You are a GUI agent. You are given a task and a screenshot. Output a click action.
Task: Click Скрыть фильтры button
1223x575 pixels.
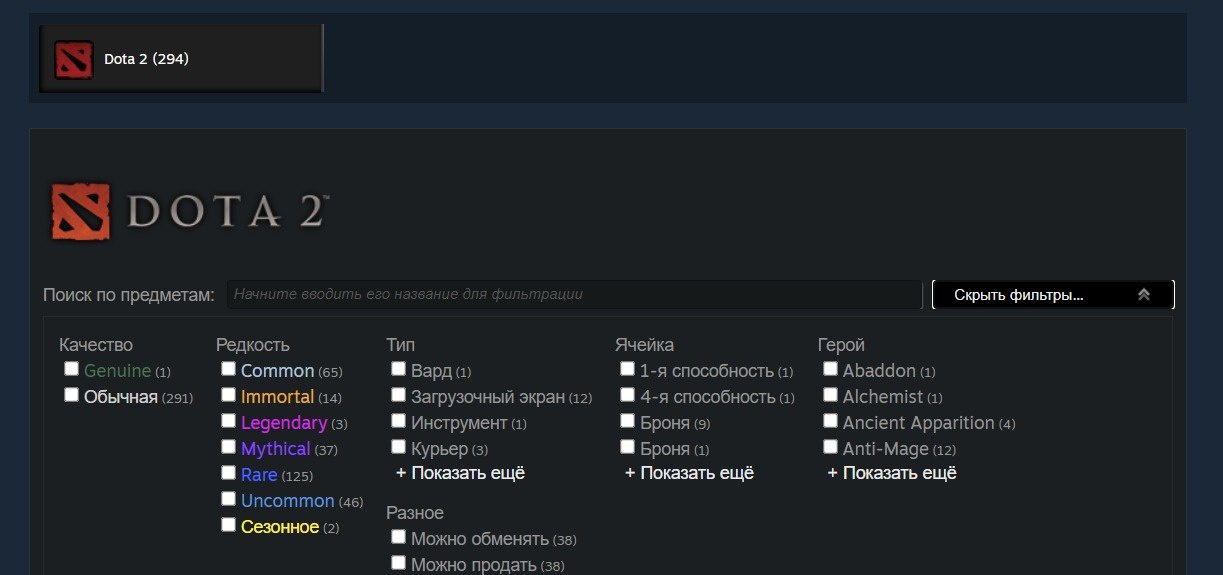[x=1053, y=295]
